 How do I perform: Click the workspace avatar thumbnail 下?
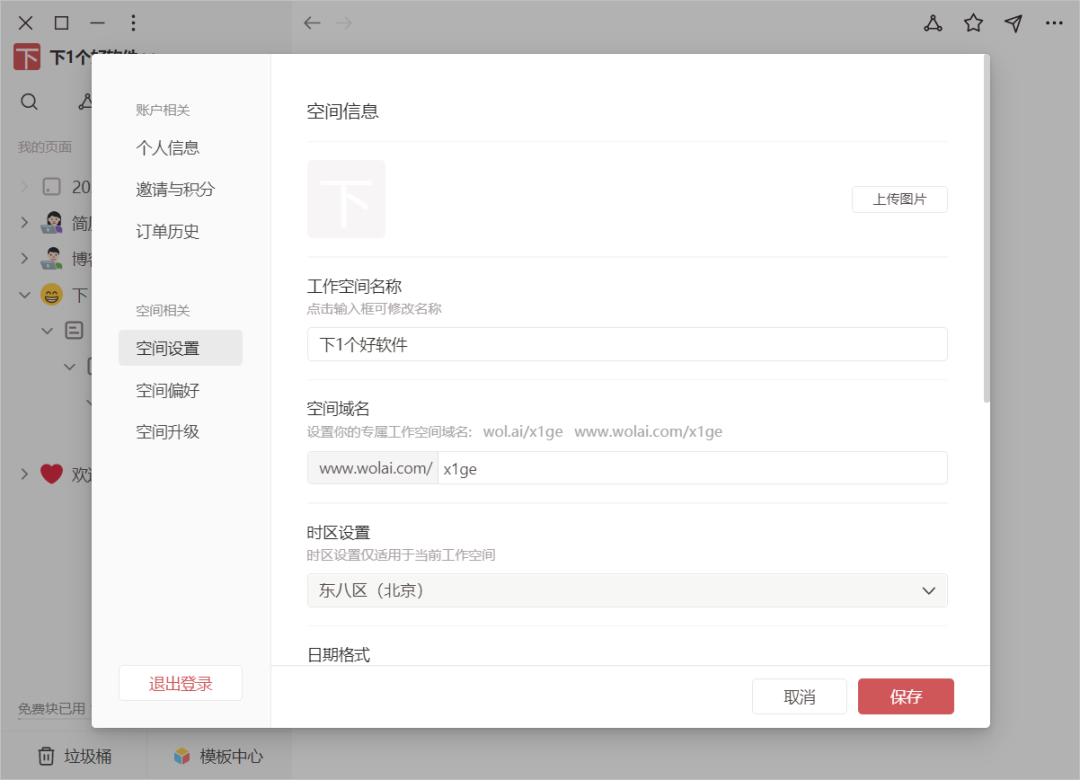(x=346, y=198)
